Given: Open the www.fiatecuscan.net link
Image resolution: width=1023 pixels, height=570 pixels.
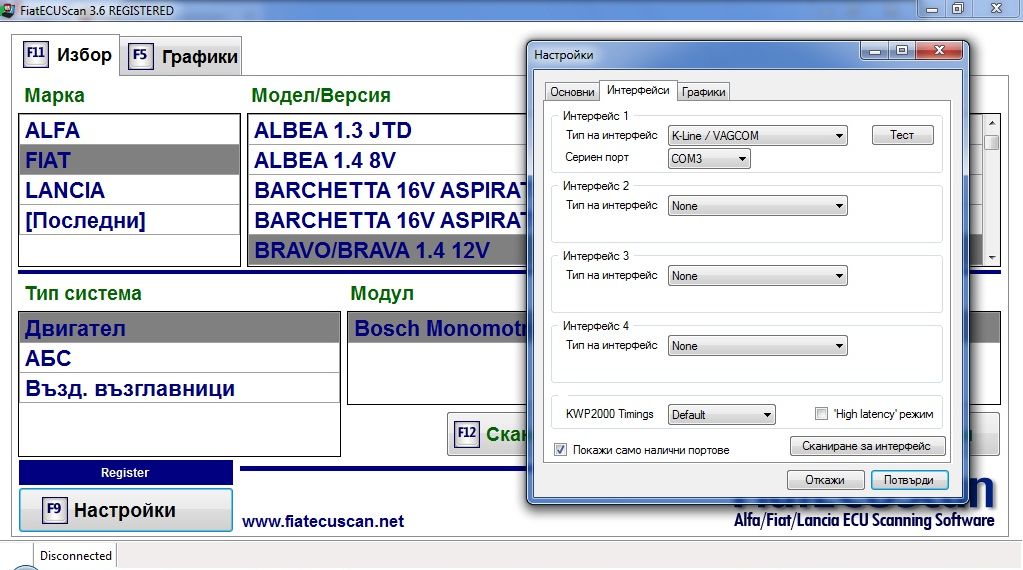Looking at the screenshot, I should point(323,521).
